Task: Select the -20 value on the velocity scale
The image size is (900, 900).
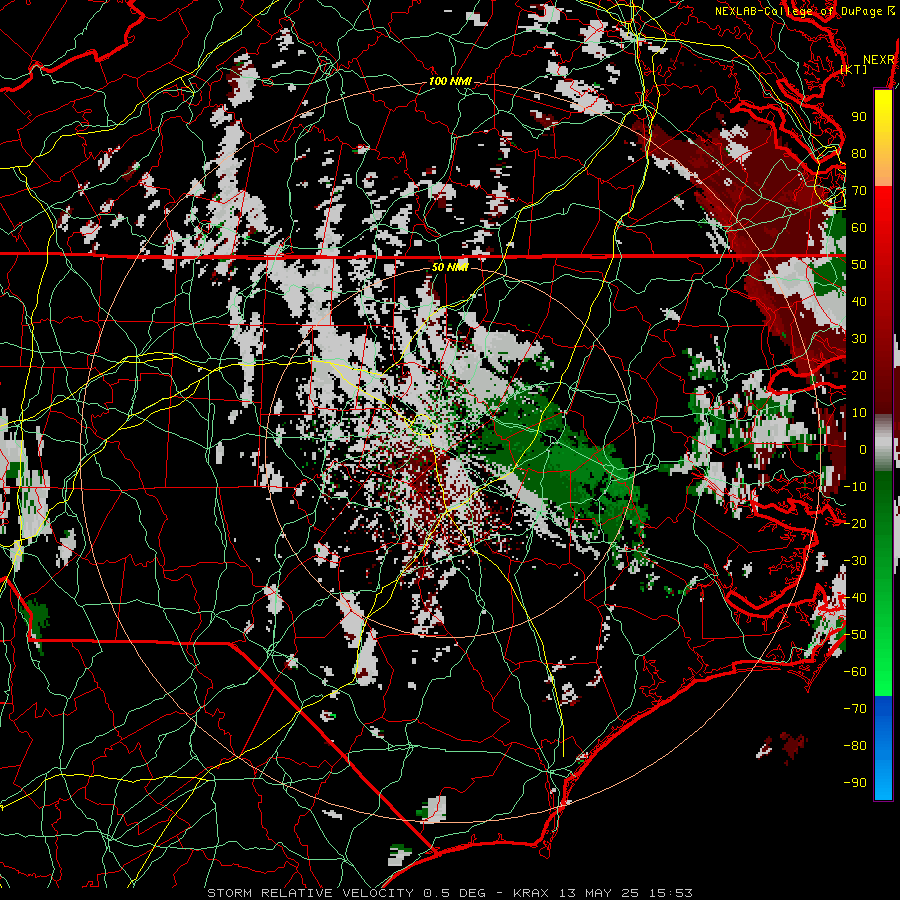Action: 855,523
